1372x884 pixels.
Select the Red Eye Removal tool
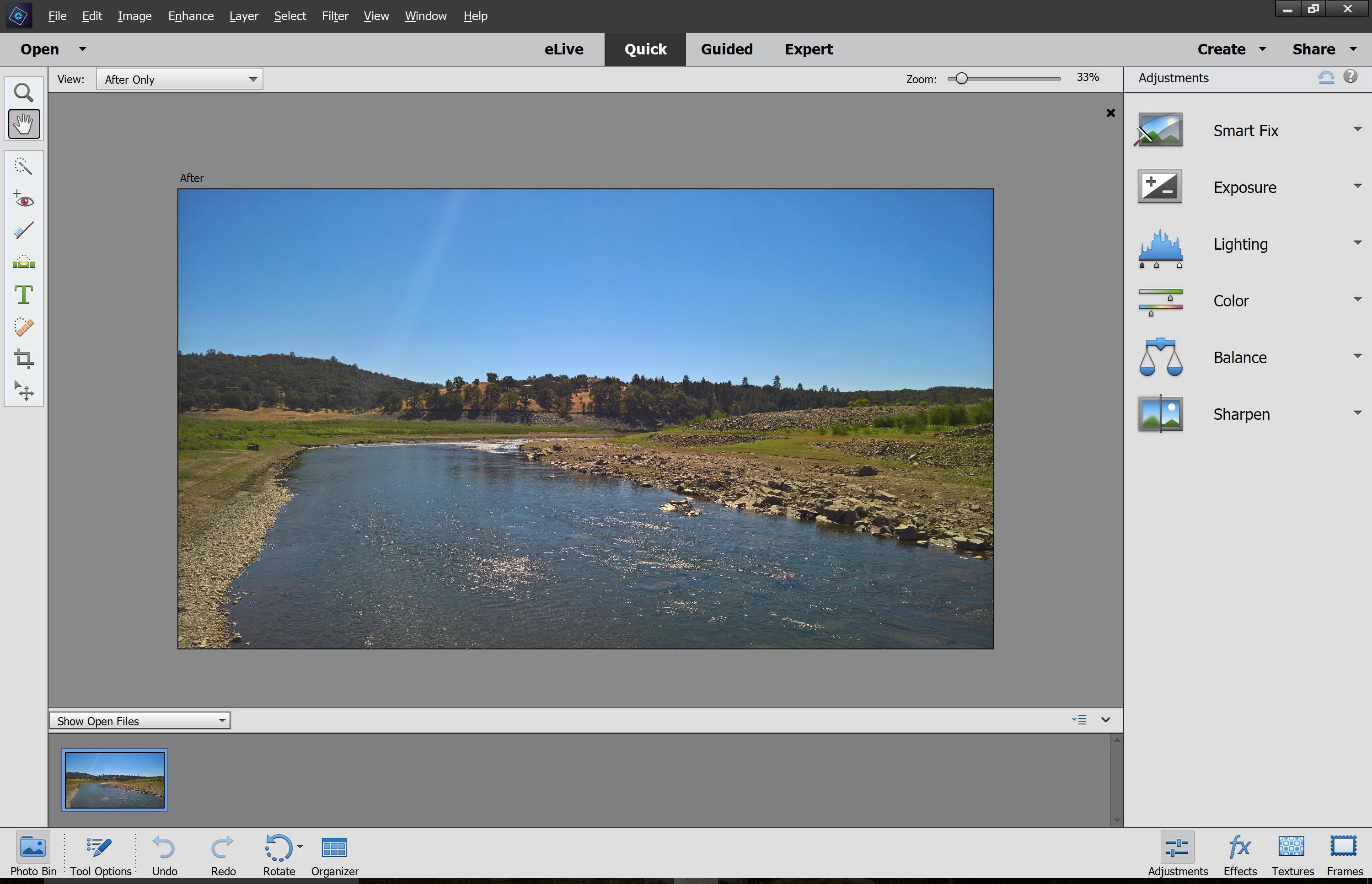23,199
